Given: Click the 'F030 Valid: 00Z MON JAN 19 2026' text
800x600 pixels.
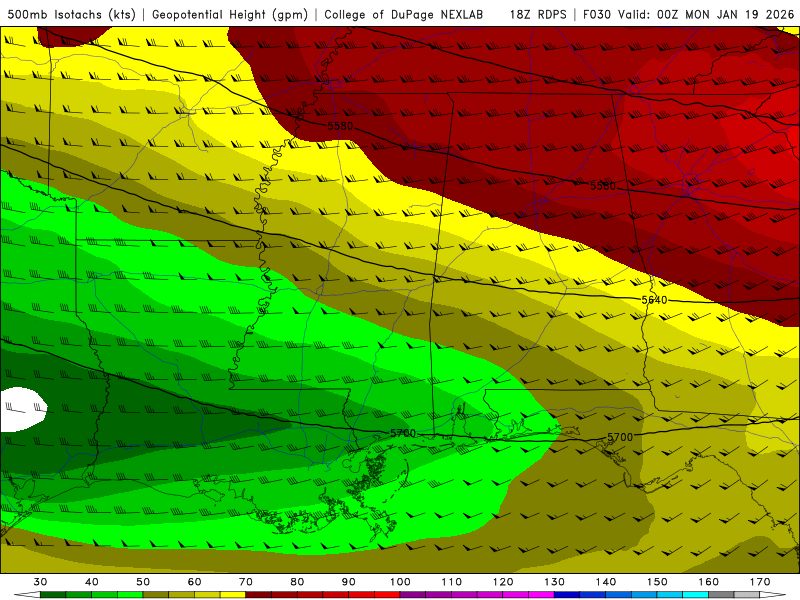Looking at the screenshot, I should tap(688, 15).
